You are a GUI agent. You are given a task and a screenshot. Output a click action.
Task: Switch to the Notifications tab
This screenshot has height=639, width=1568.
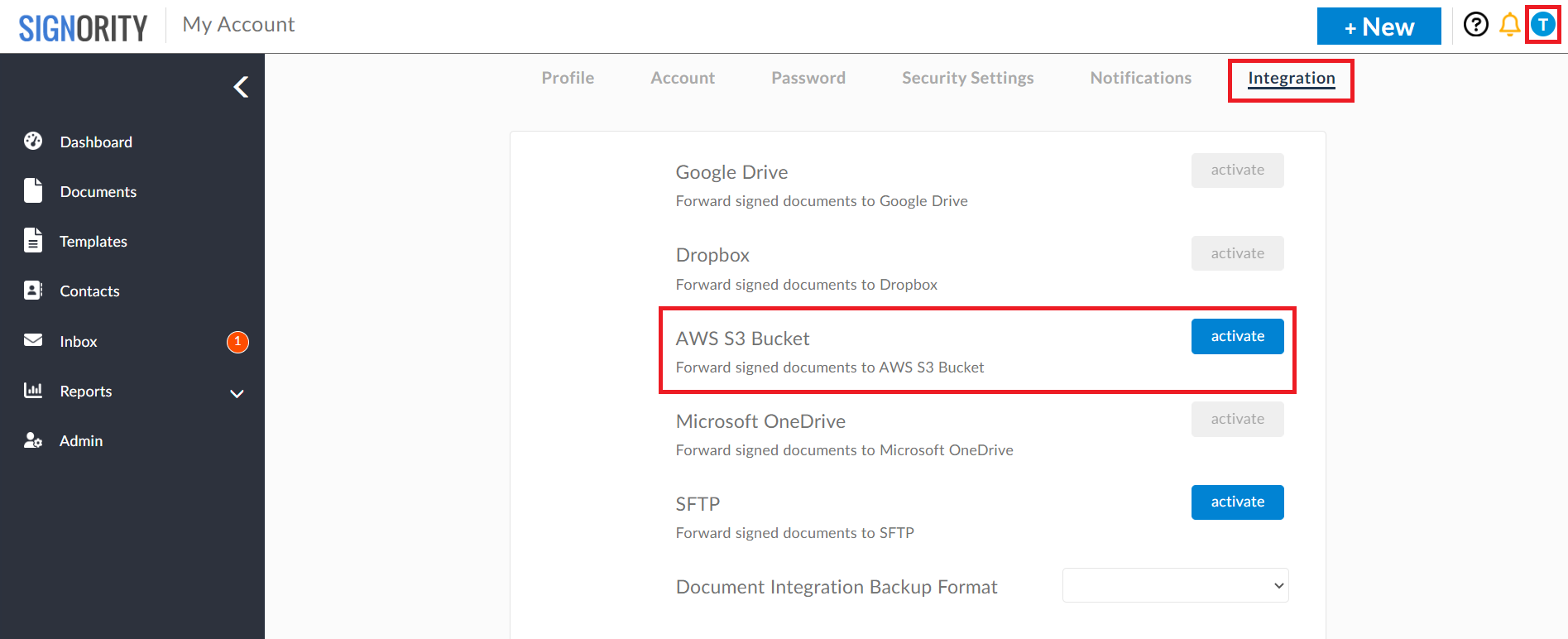pos(1140,78)
